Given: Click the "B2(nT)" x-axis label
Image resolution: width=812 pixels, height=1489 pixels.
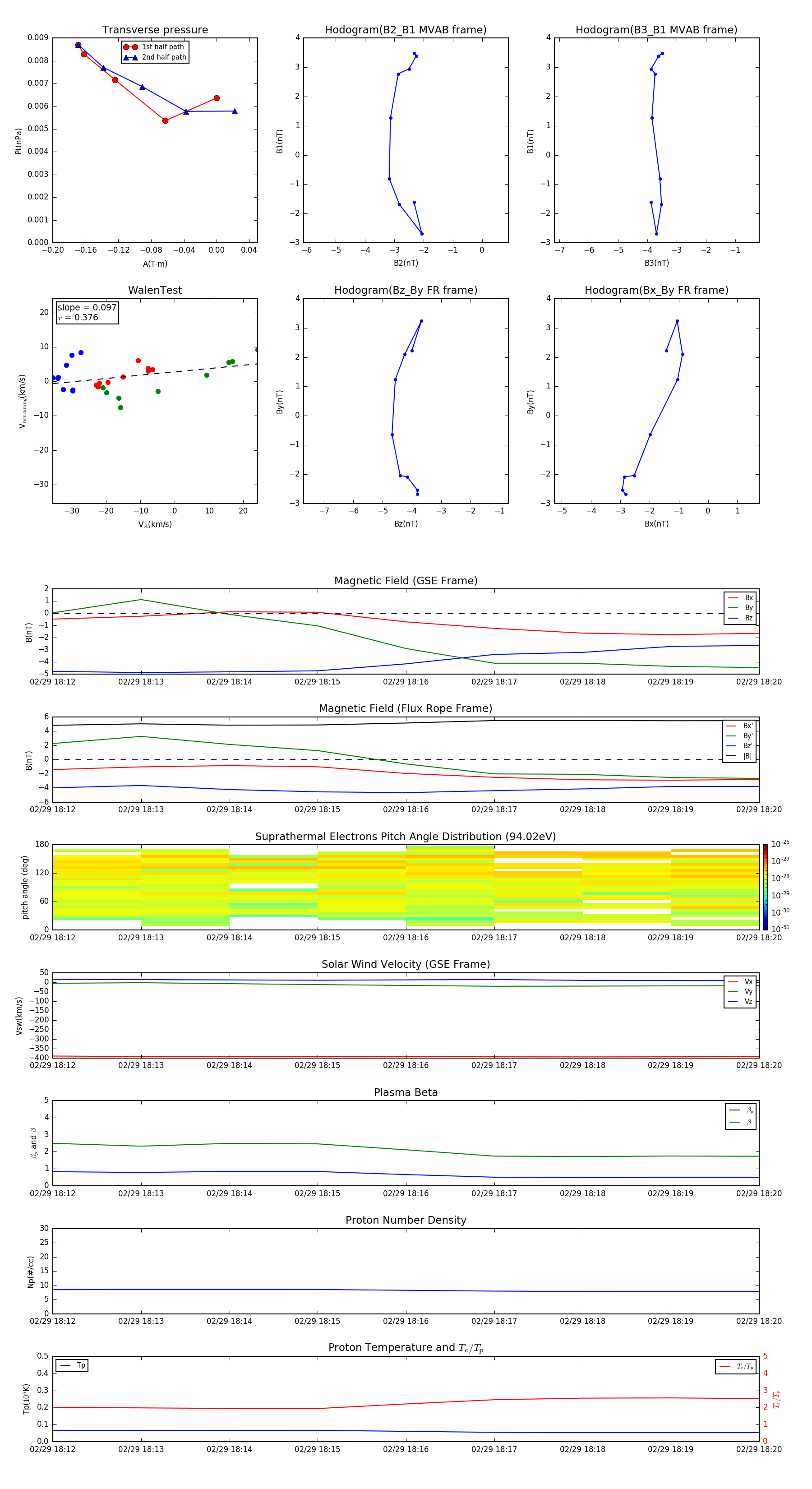Looking at the screenshot, I should [406, 263].
